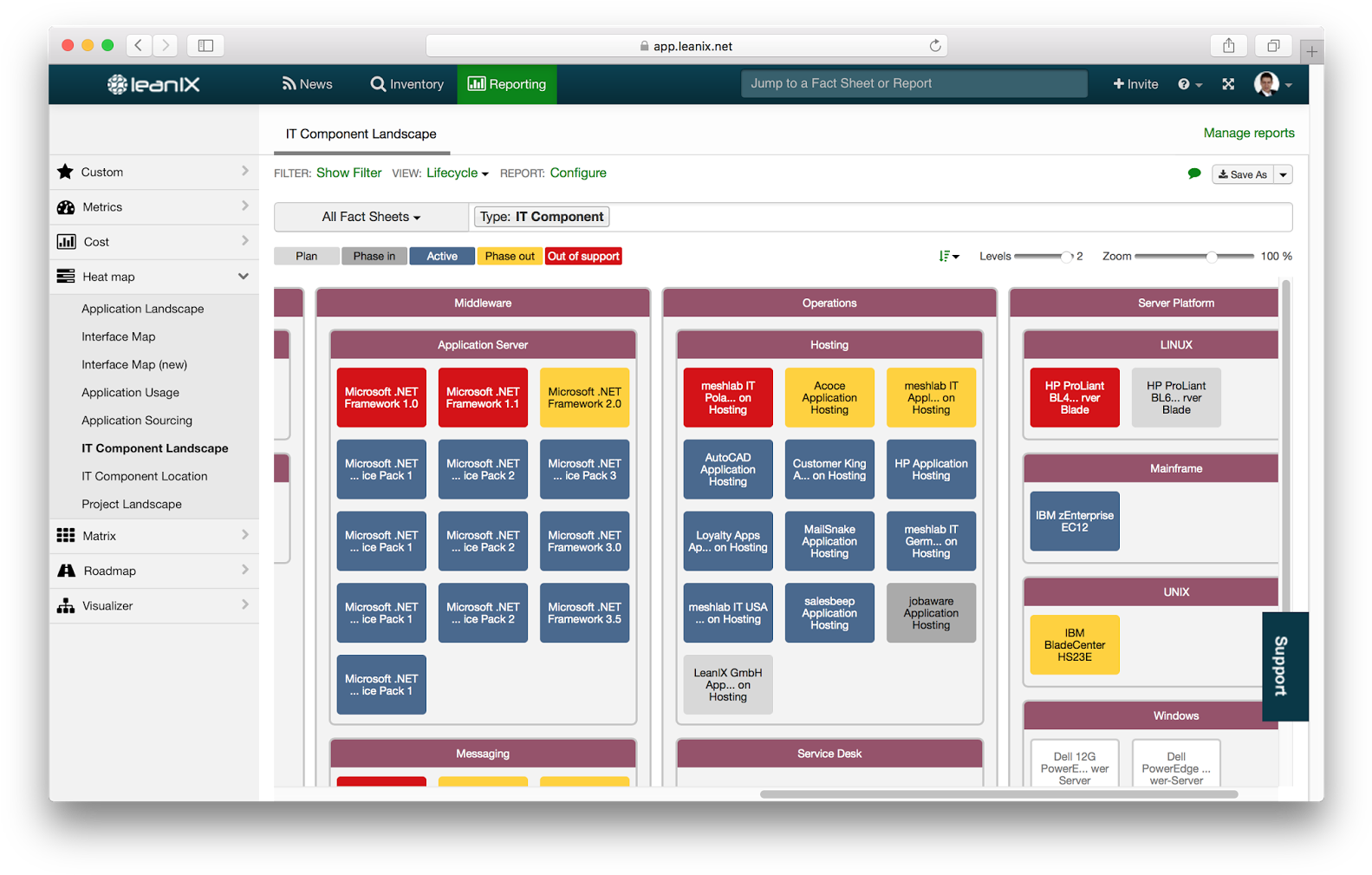Select Application Usage report
Viewport: 1372px width, 875px height.
tap(130, 392)
